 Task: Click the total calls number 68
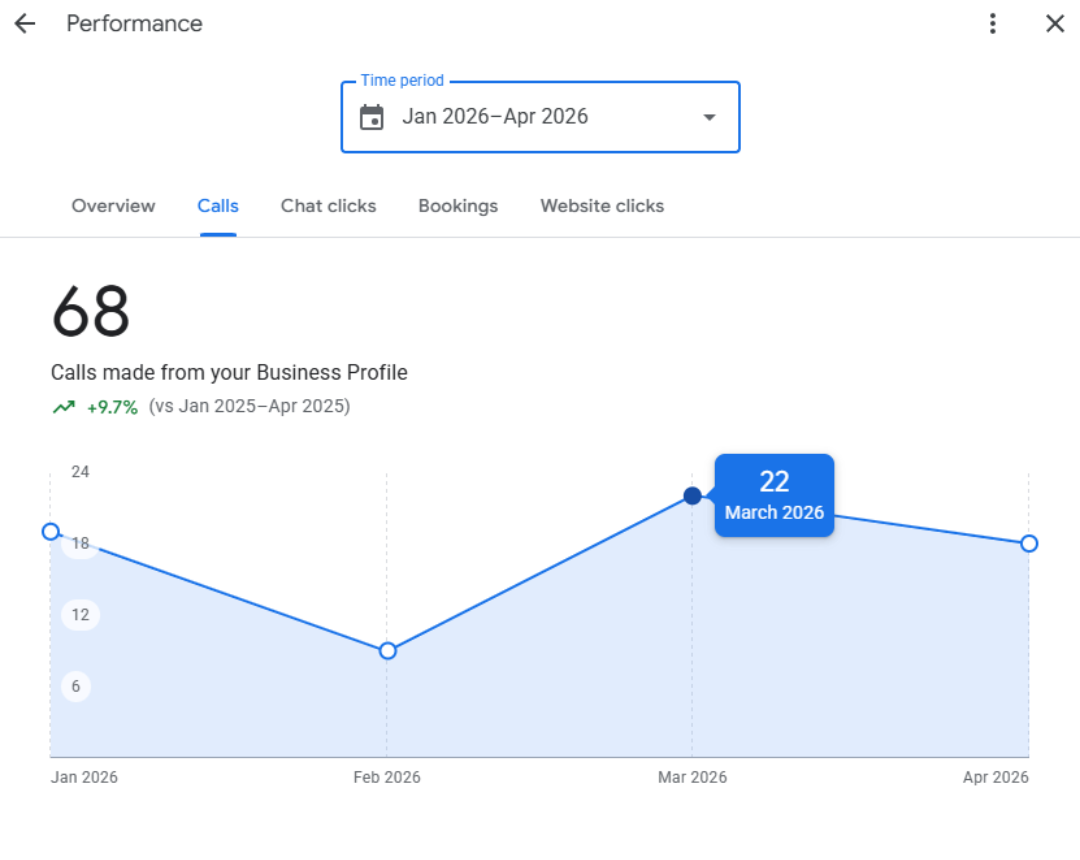coord(90,311)
